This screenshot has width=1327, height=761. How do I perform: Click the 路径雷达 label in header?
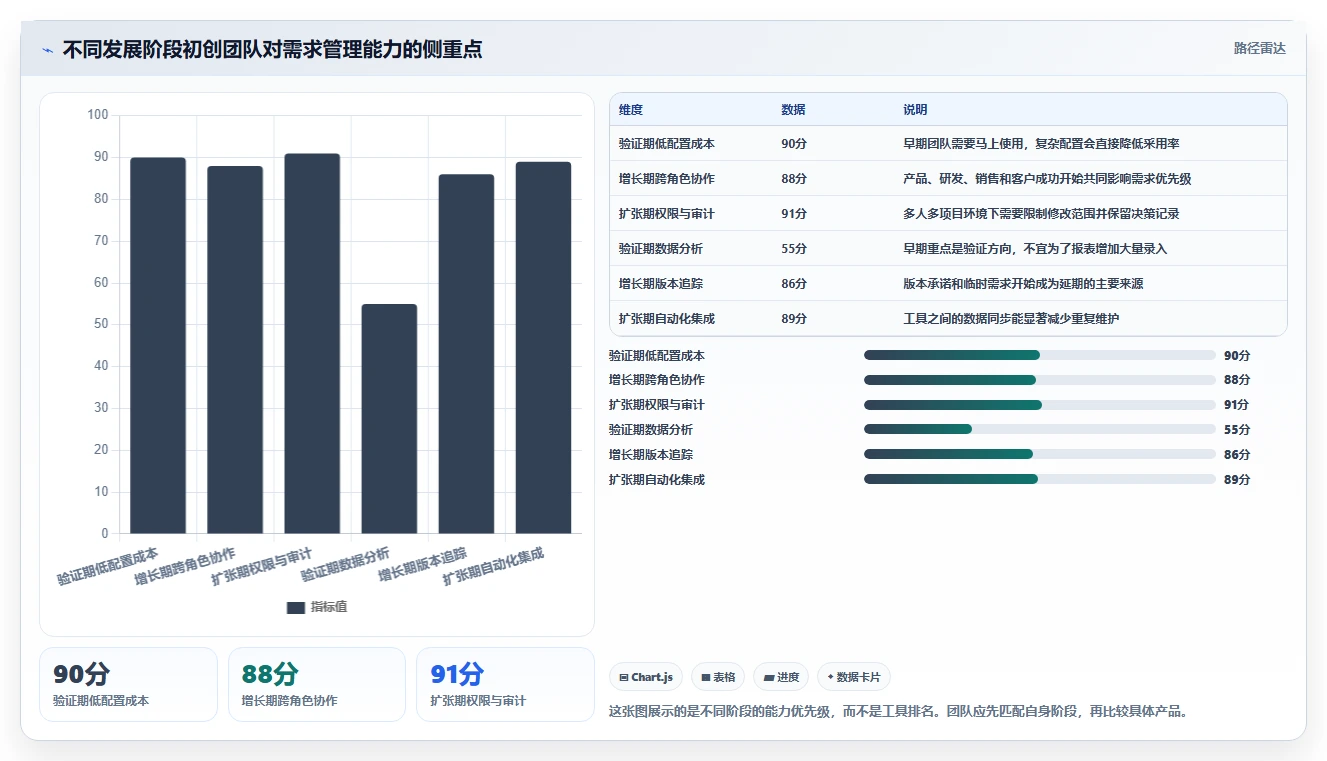[1259, 48]
